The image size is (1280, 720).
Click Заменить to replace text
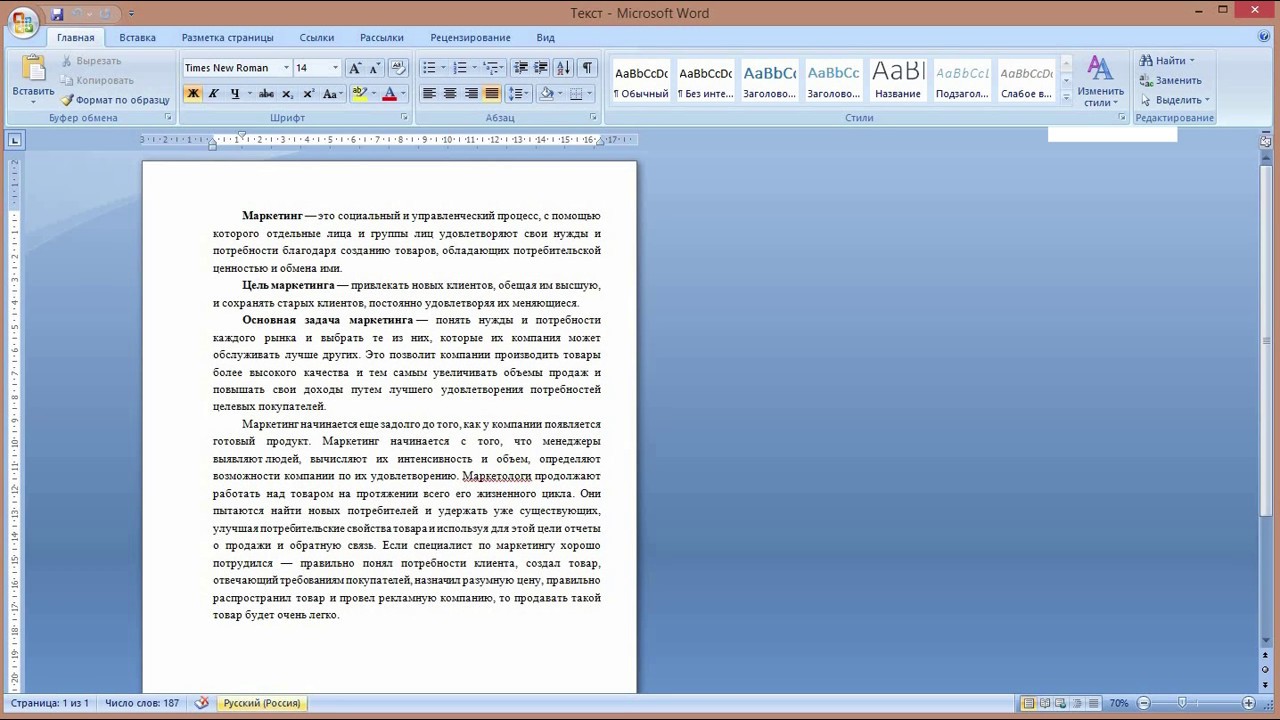1170,80
